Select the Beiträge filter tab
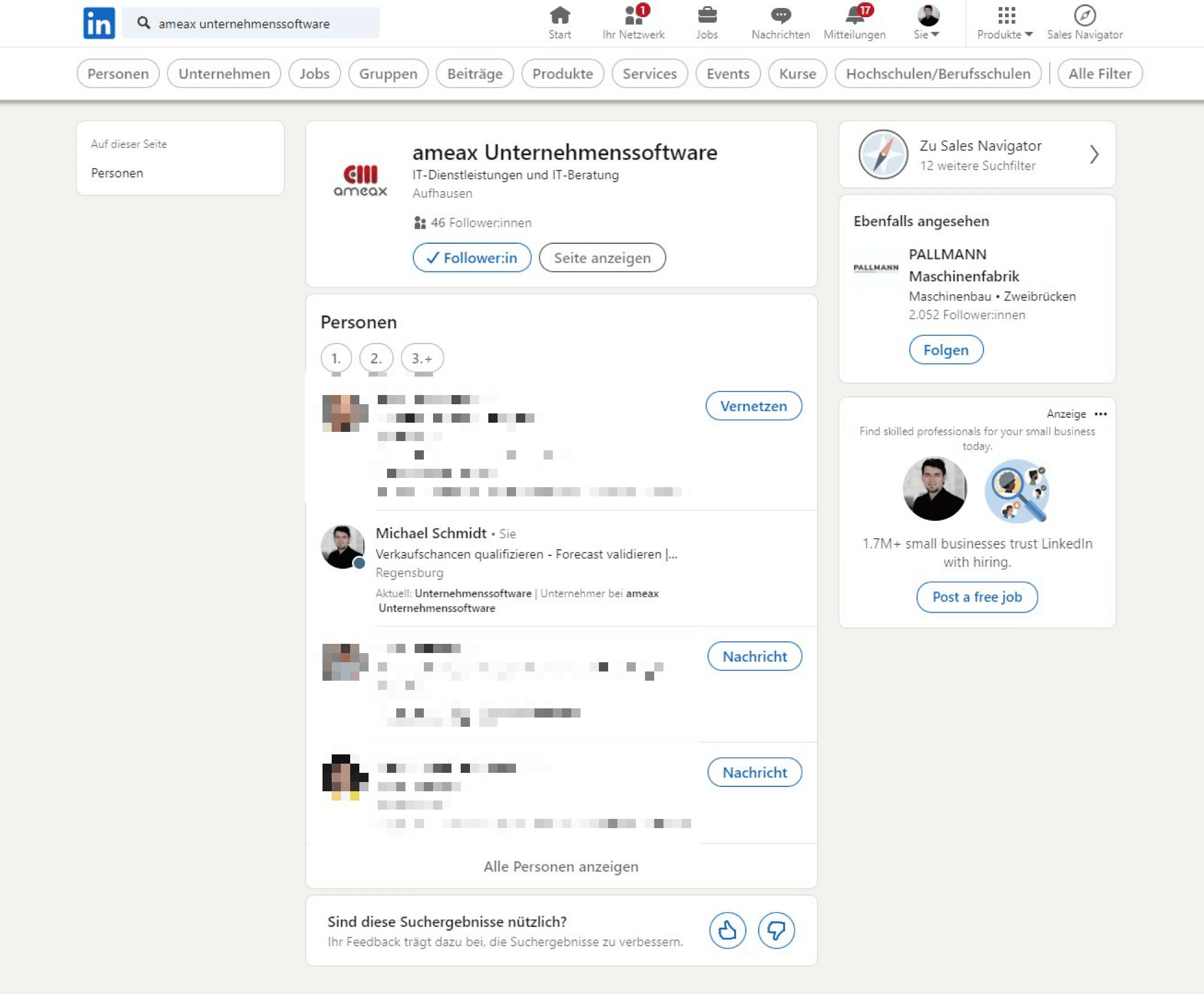The image size is (1204, 994). pyautogui.click(x=474, y=74)
